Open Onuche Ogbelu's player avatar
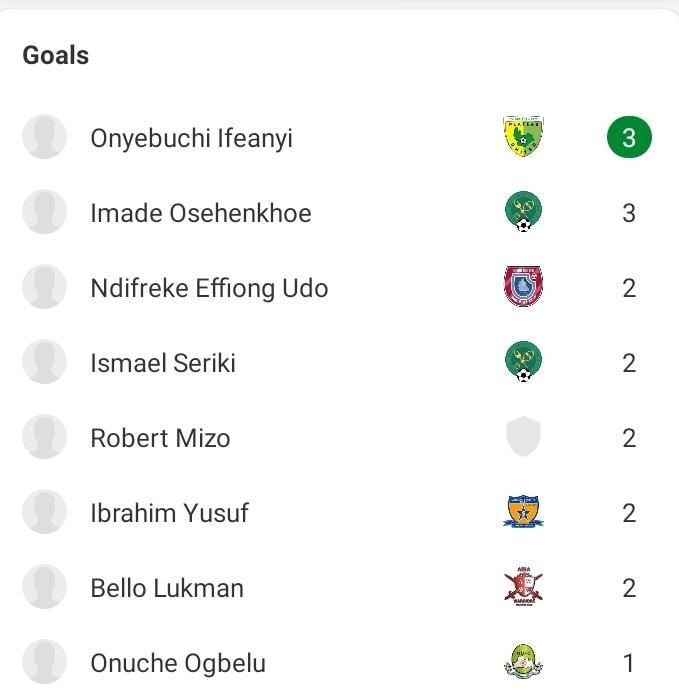Viewport: 679px width, 696px height. [45, 662]
